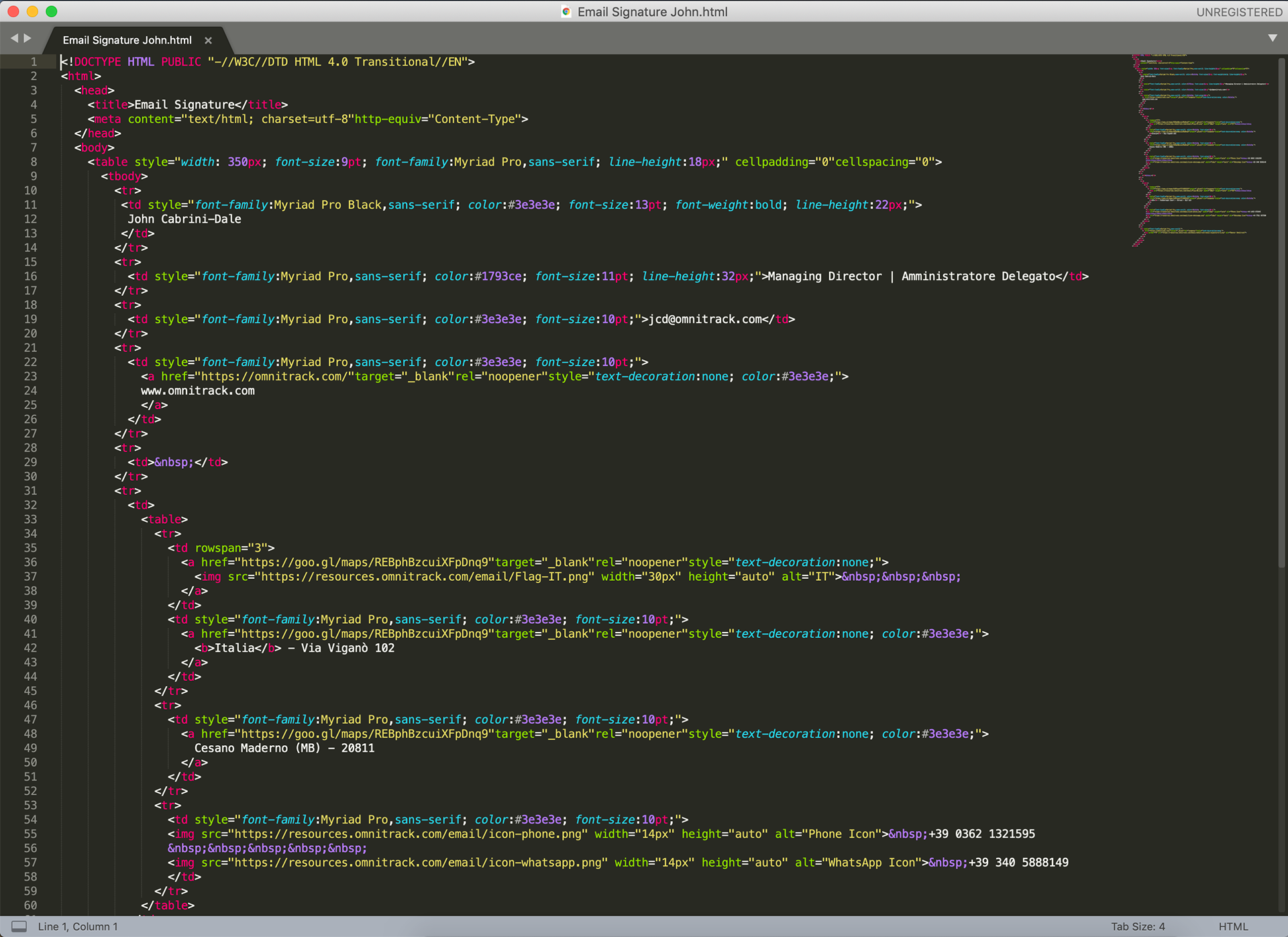Click line number 33 in the gutter
The width and height of the screenshot is (1288, 937).
(30, 519)
